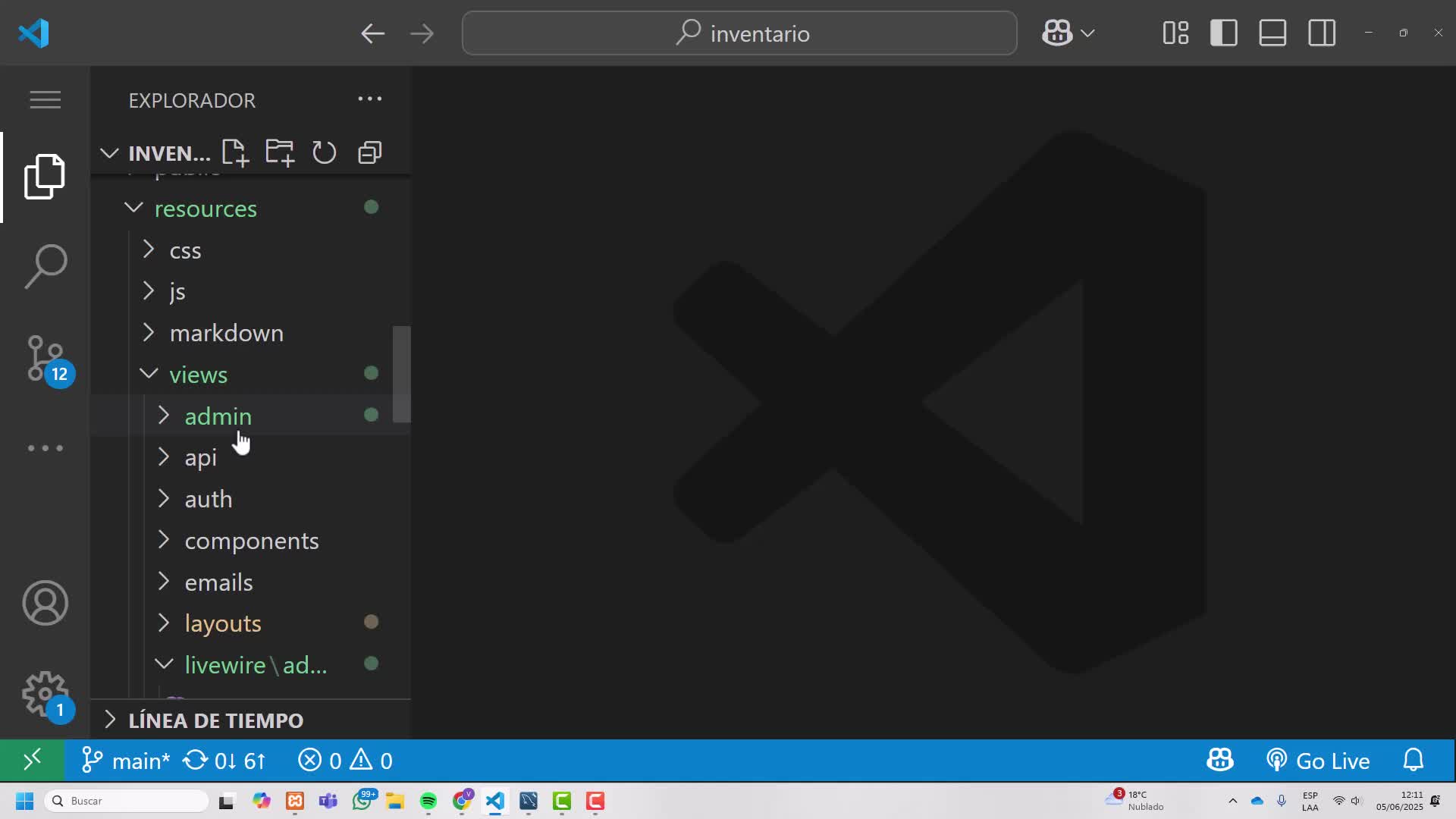This screenshot has height=819, width=1456.
Task: Open the Accounts menu in activity bar
Action: (45, 603)
